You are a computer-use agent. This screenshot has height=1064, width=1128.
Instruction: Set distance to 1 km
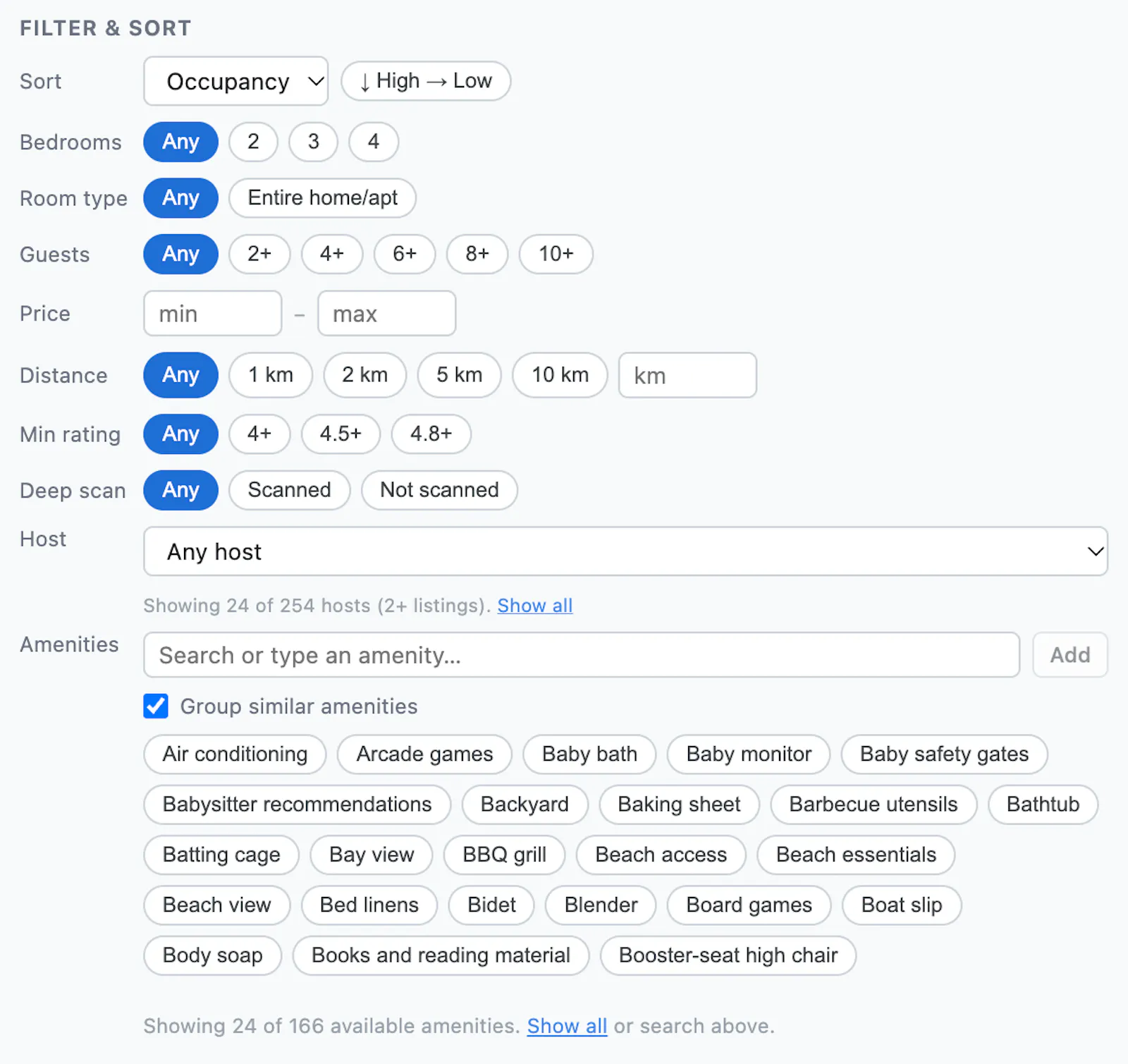click(x=271, y=375)
